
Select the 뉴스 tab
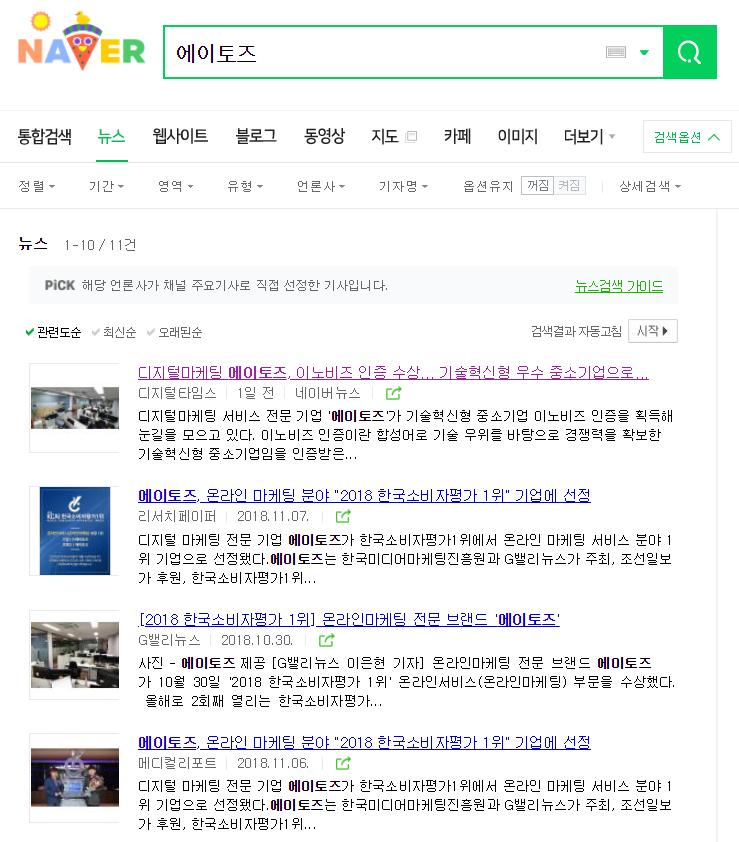point(112,136)
